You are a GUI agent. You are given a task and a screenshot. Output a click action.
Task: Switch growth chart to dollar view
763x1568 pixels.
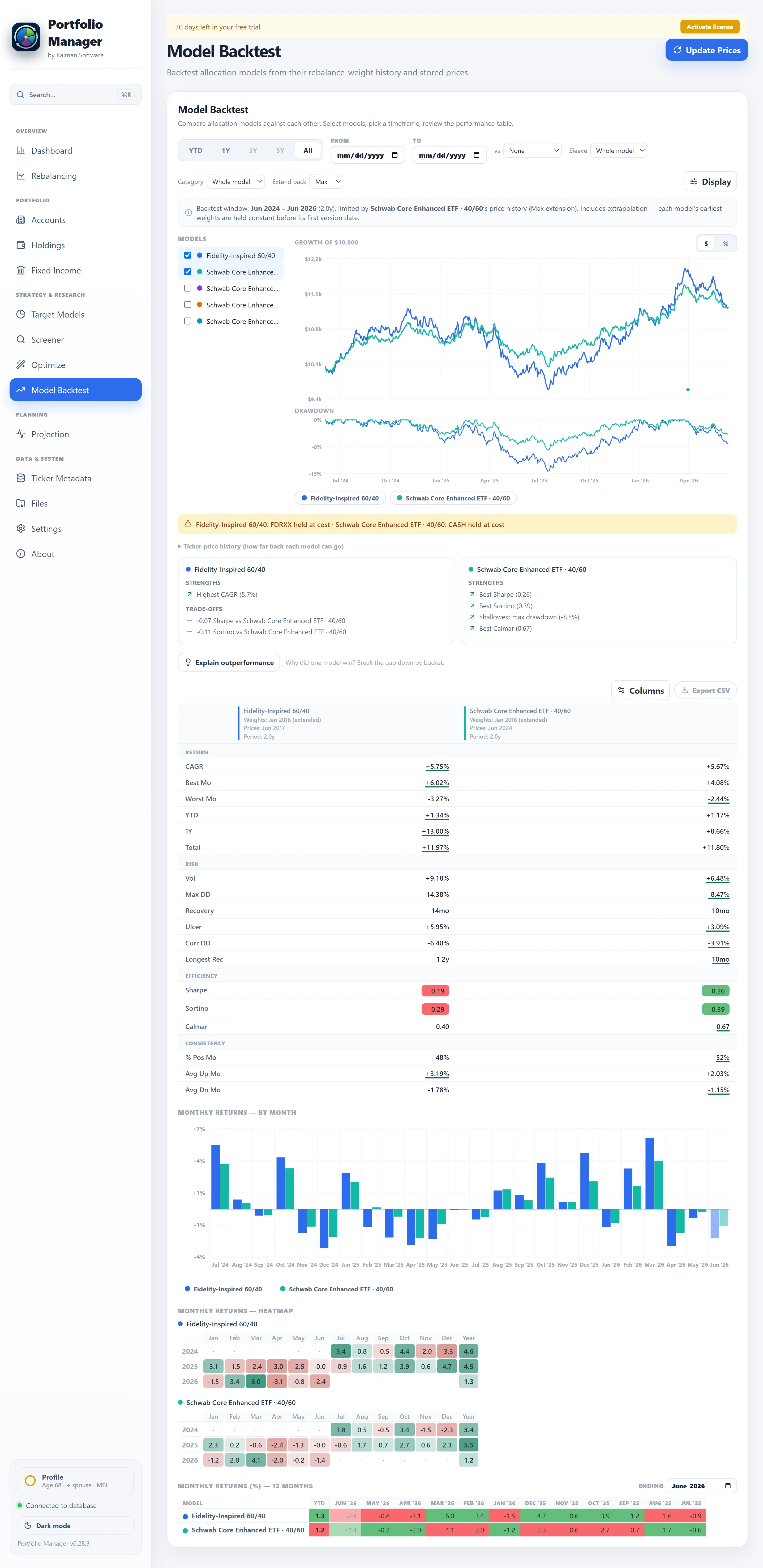tap(706, 243)
